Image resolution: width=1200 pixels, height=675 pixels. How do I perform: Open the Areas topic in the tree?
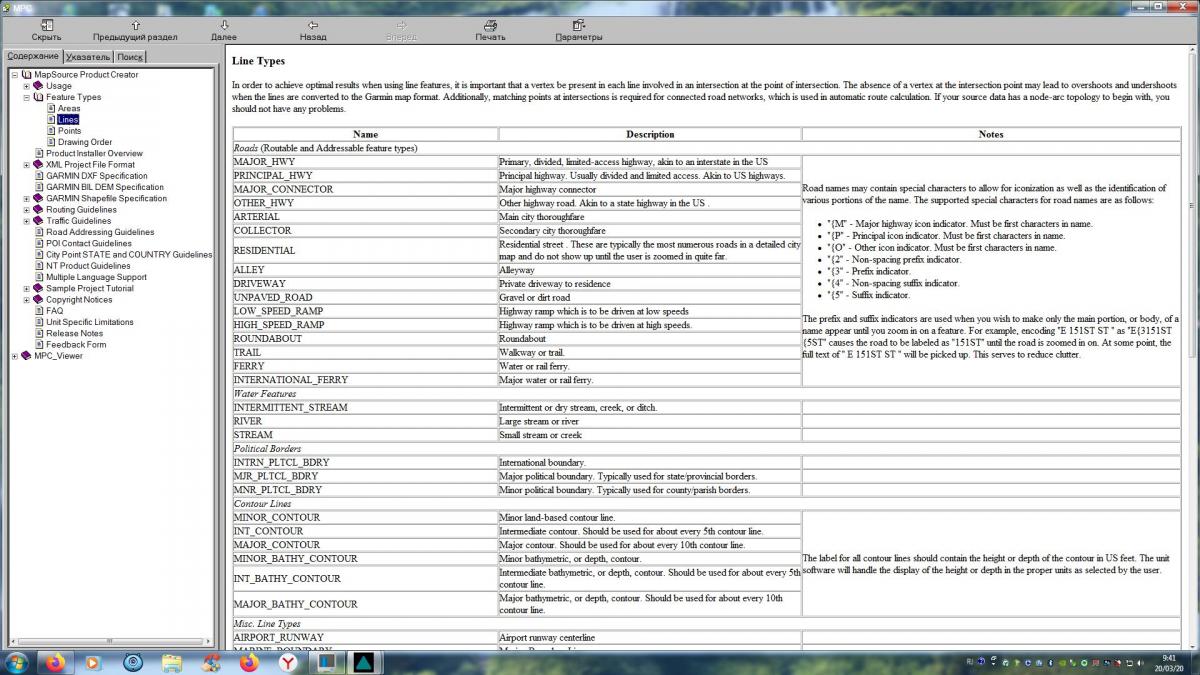(x=69, y=108)
